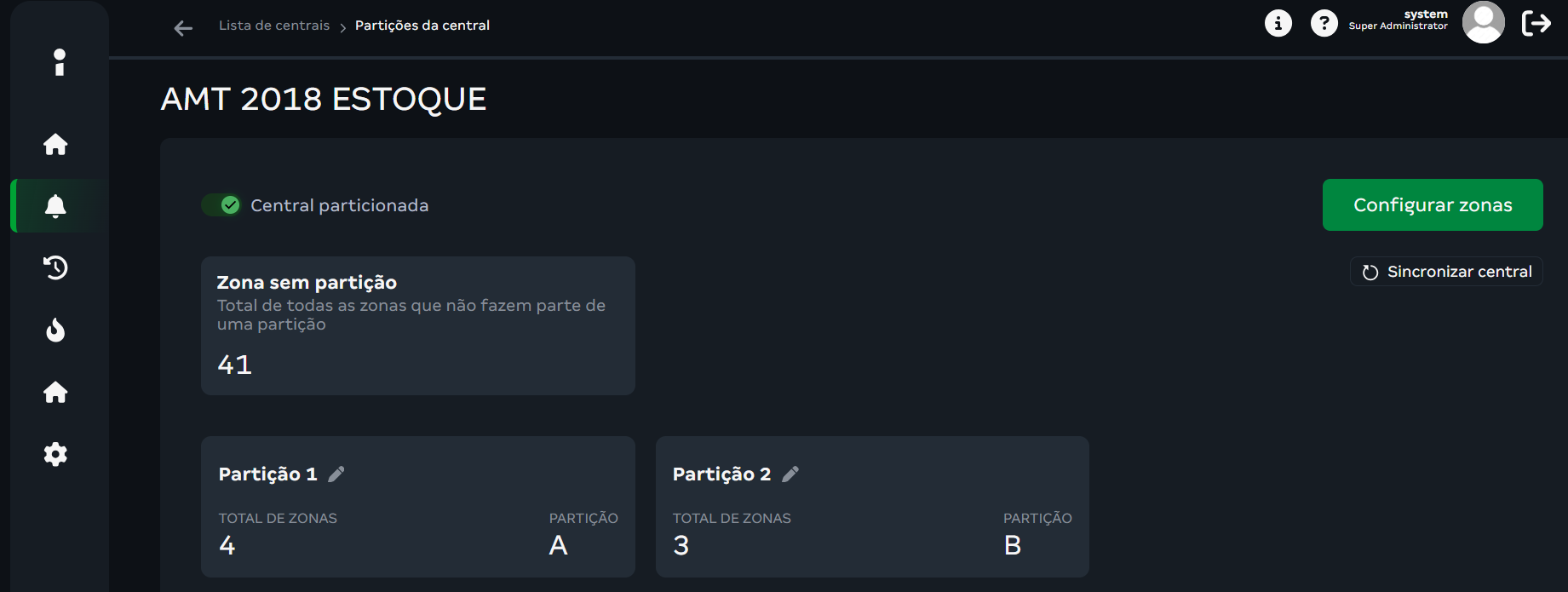This screenshot has height=592, width=1568.
Task: Open the Zona sem partição card
Action: click(417, 325)
